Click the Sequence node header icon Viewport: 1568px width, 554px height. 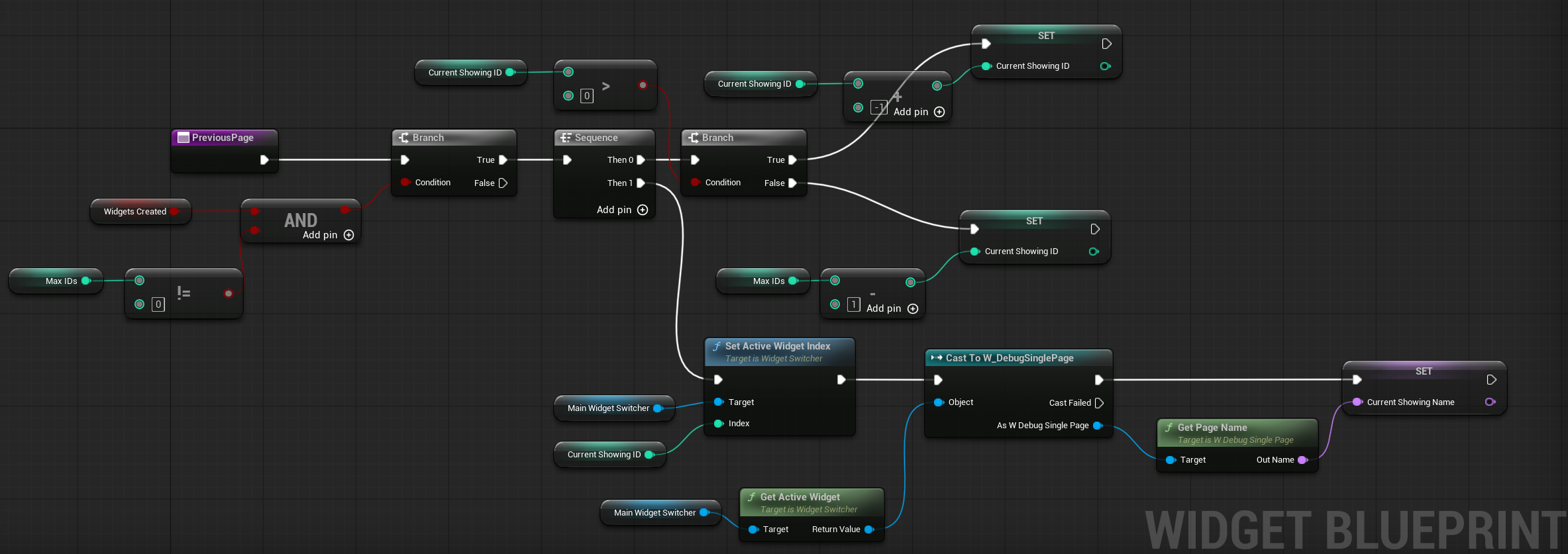pyautogui.click(x=565, y=138)
